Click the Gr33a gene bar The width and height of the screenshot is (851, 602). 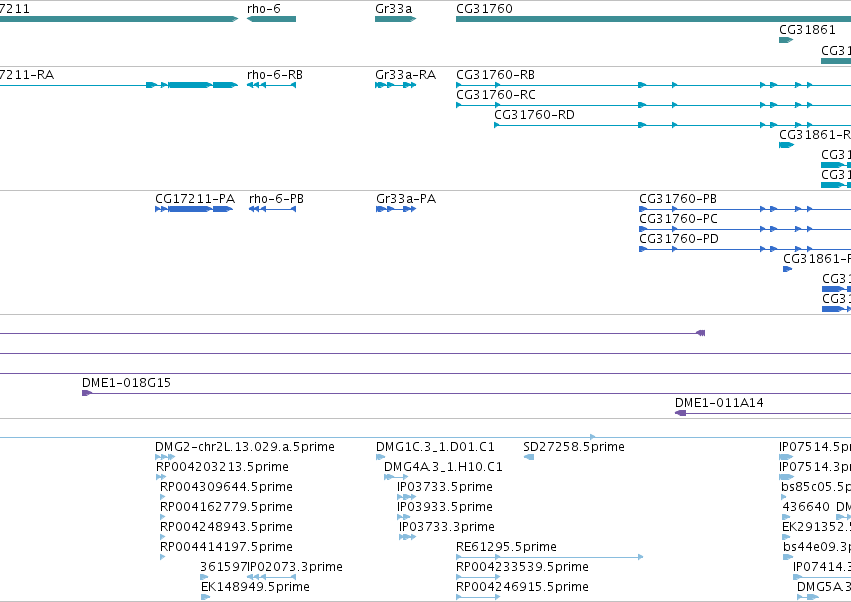[x=396, y=19]
